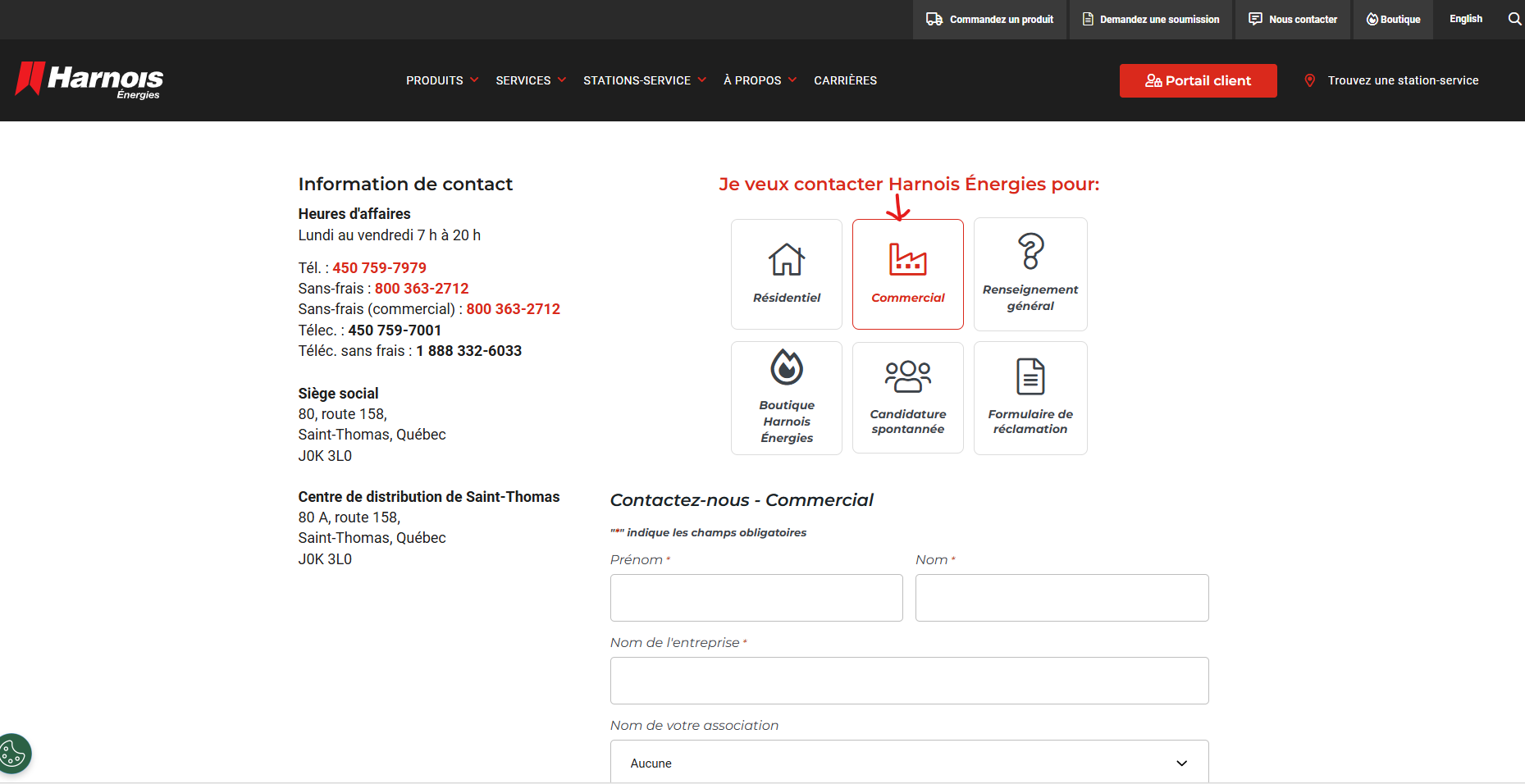Click the Téléc. sans frais 1 888 332-6033
This screenshot has height=784, width=1525.
[x=468, y=351]
